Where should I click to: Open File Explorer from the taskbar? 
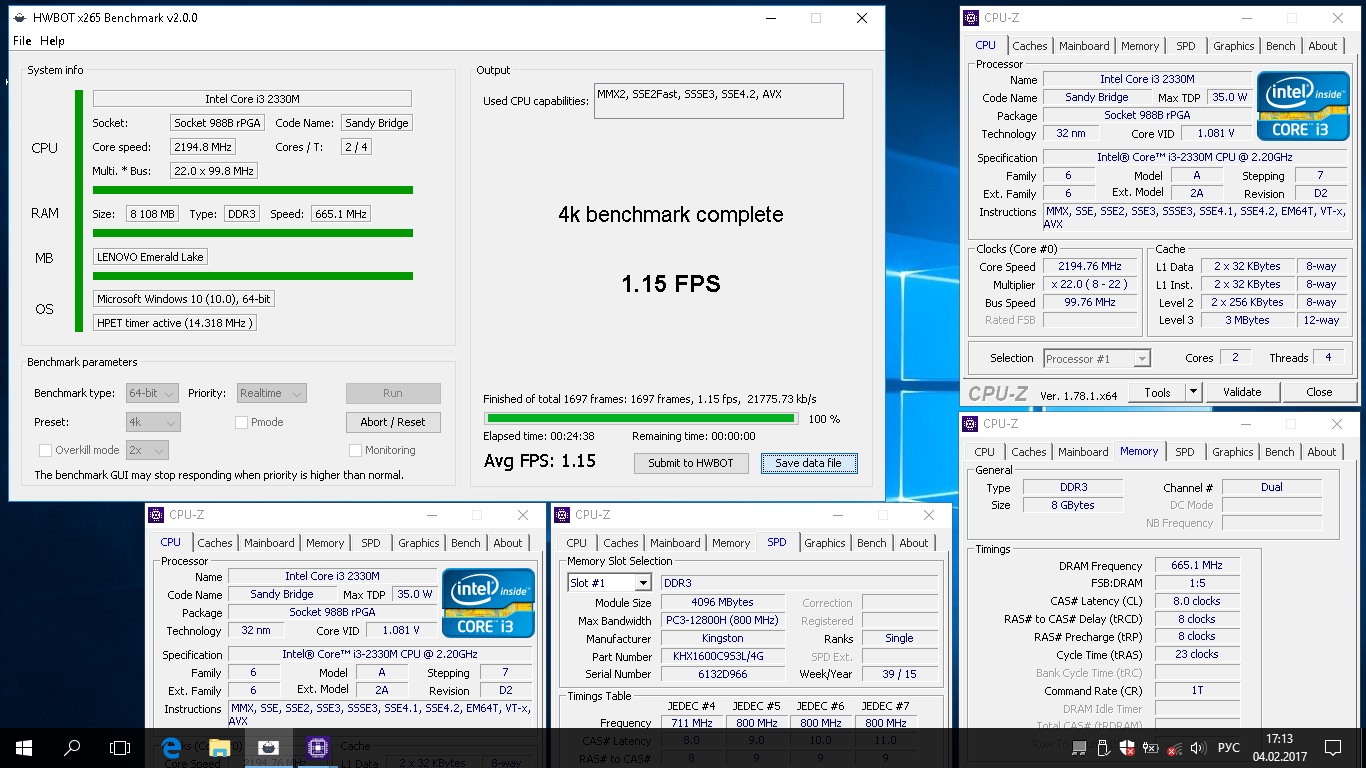pyautogui.click(x=219, y=747)
